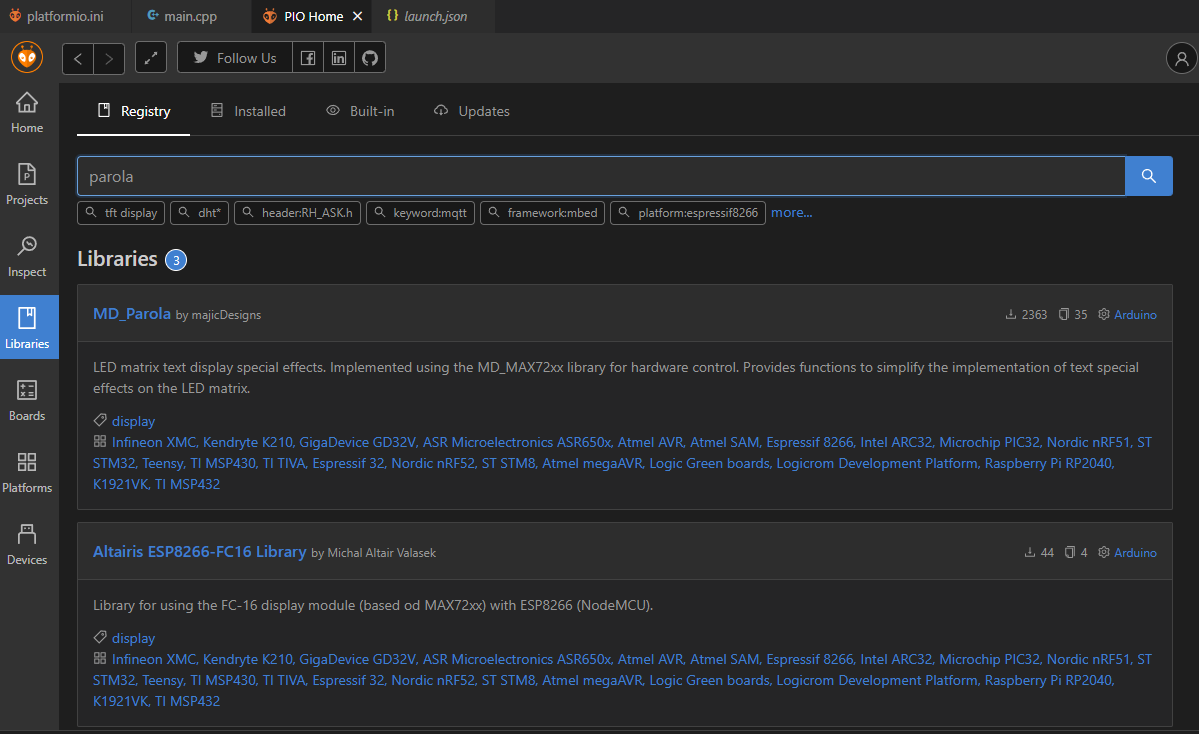Close the PIO Home tab
Viewport: 1199px width, 734px height.
pyautogui.click(x=357, y=16)
